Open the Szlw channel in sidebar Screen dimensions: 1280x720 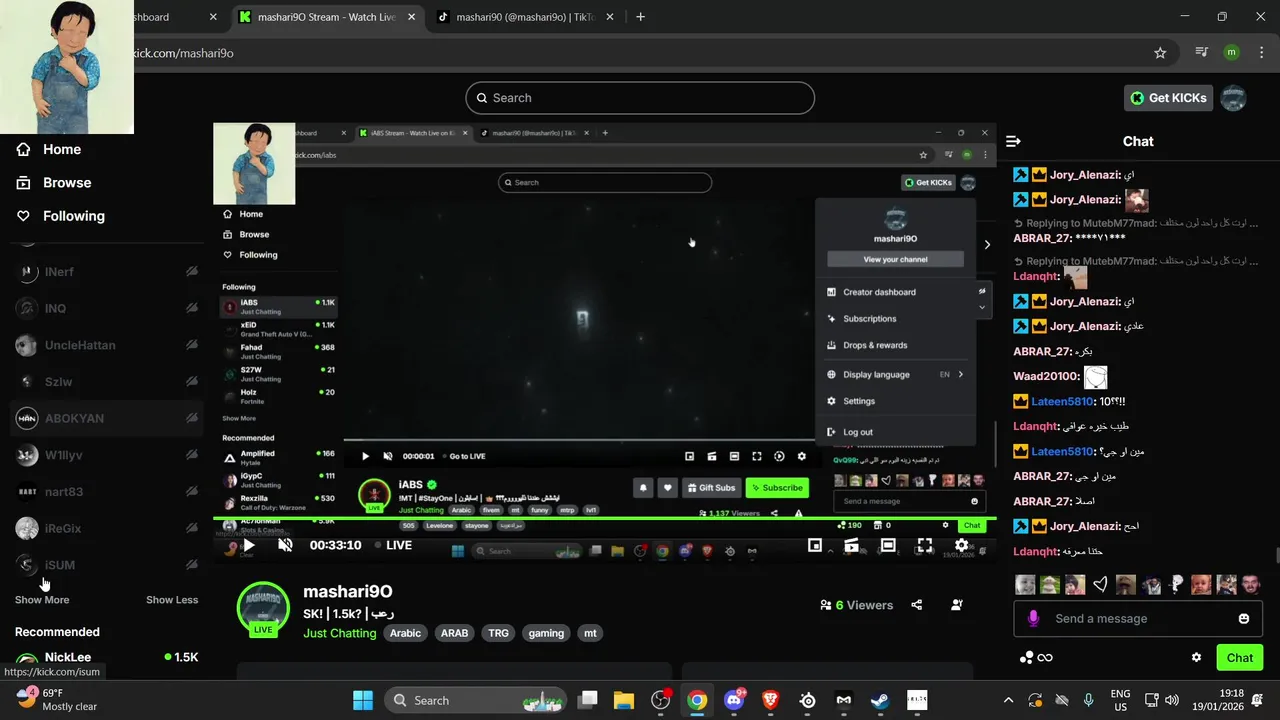(107, 382)
